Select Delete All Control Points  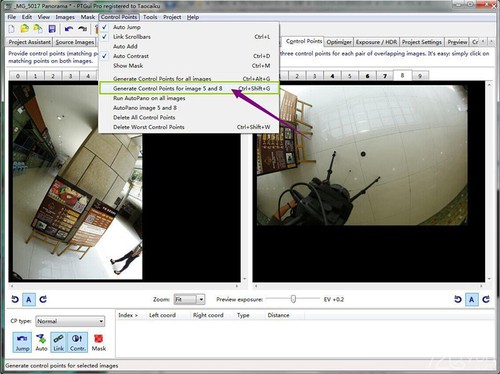[x=189, y=117]
